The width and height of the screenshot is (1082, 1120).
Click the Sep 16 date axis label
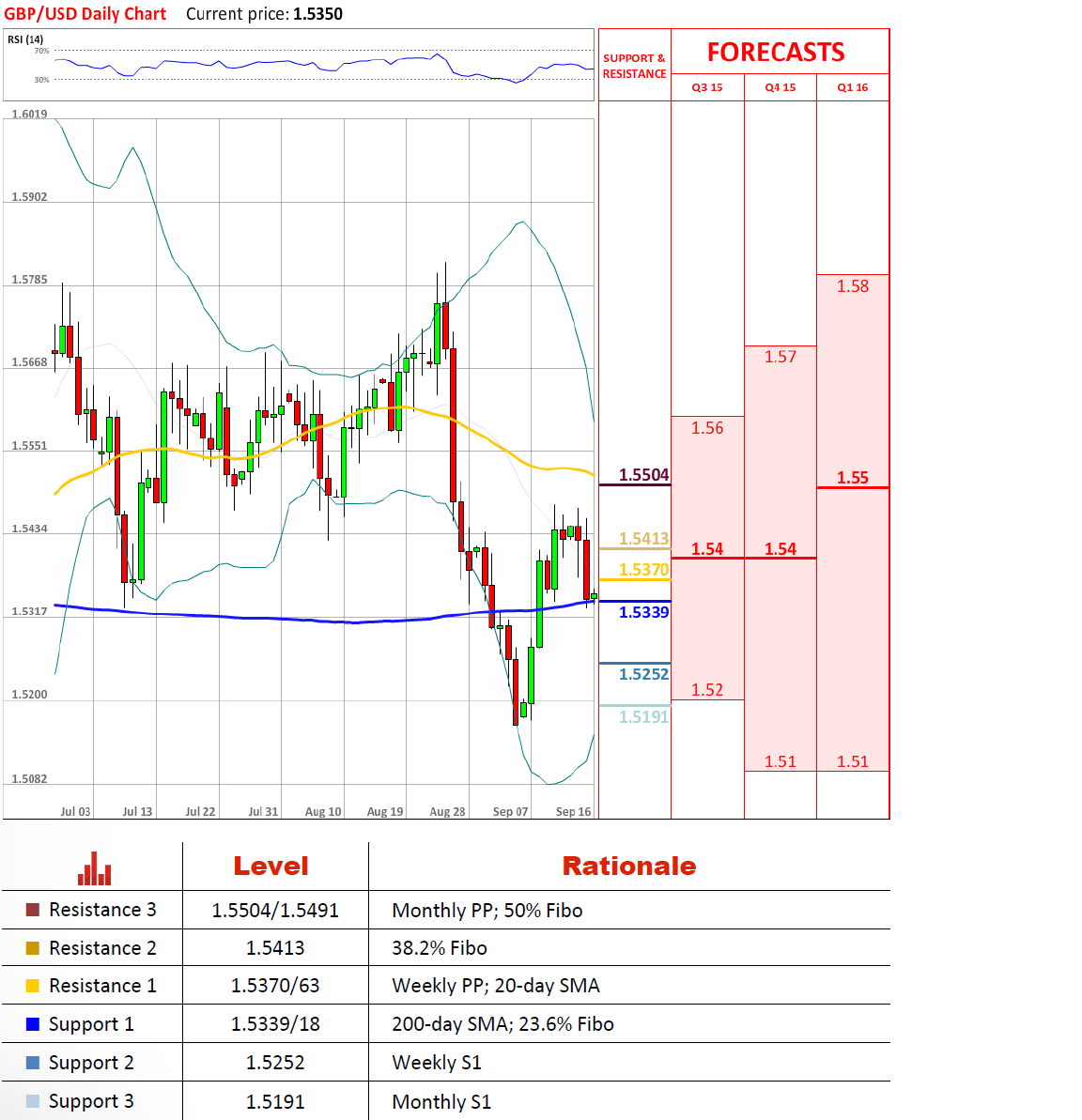tap(573, 811)
